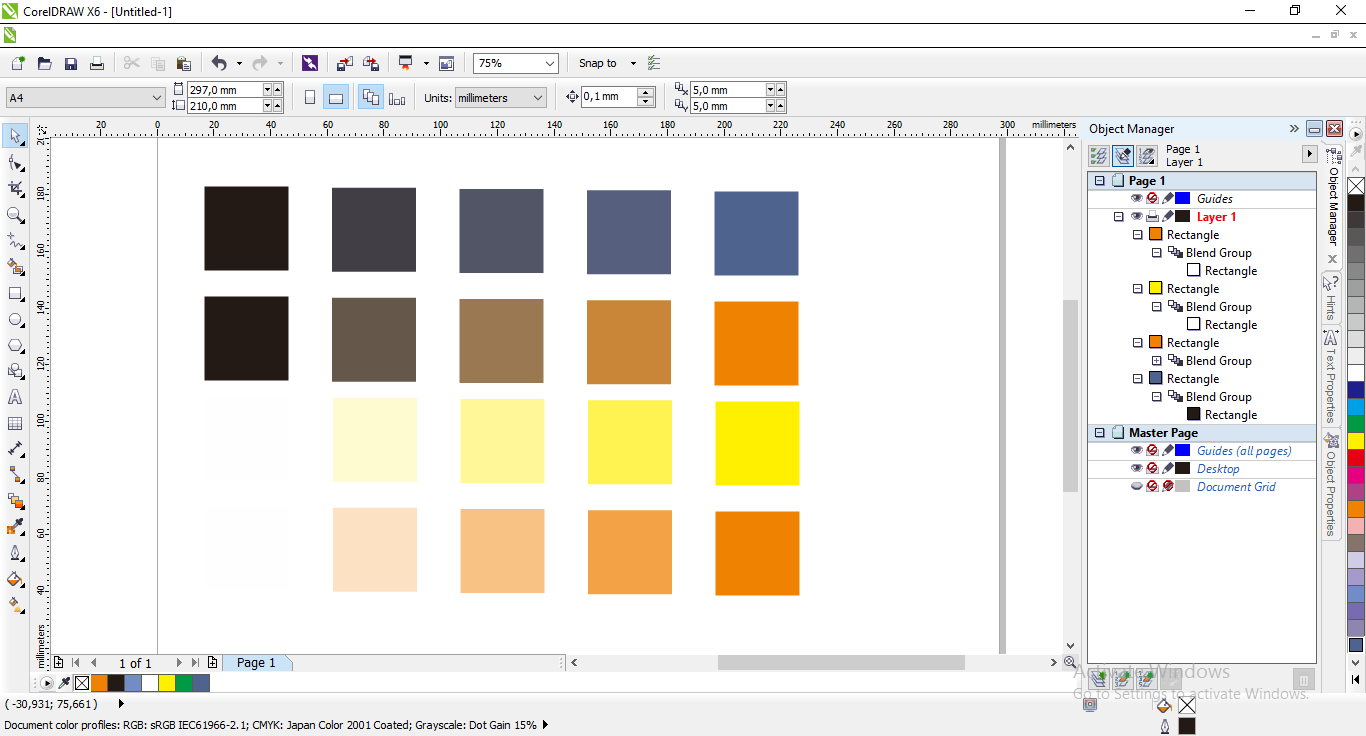
Task: Open the Fill tool
Action: click(x=15, y=580)
